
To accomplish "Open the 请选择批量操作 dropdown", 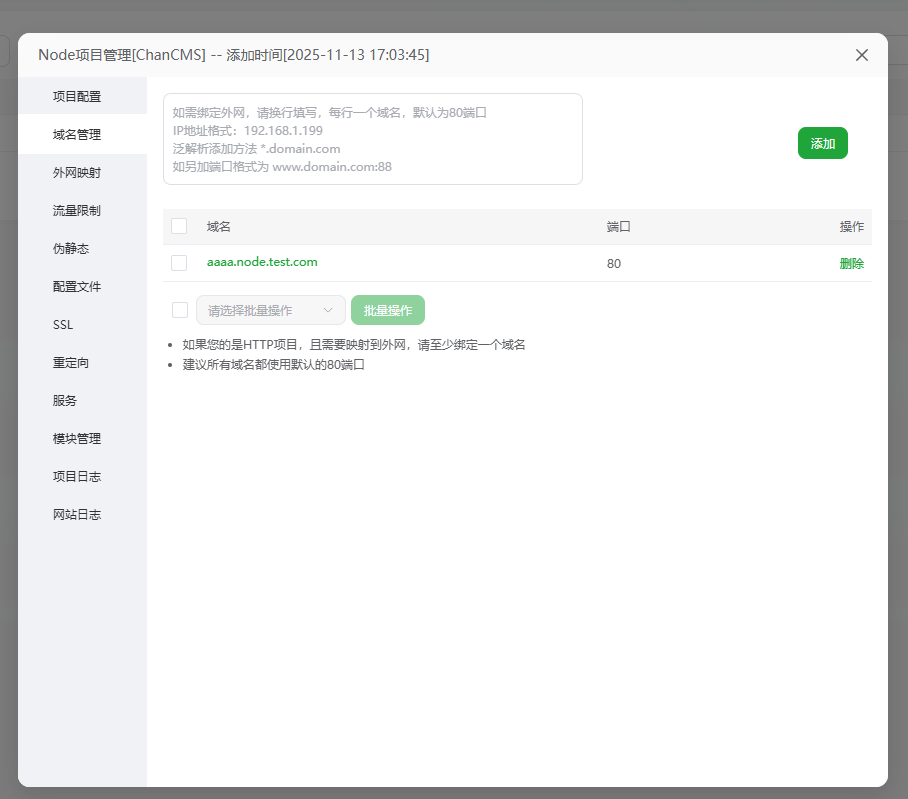I will point(270,310).
